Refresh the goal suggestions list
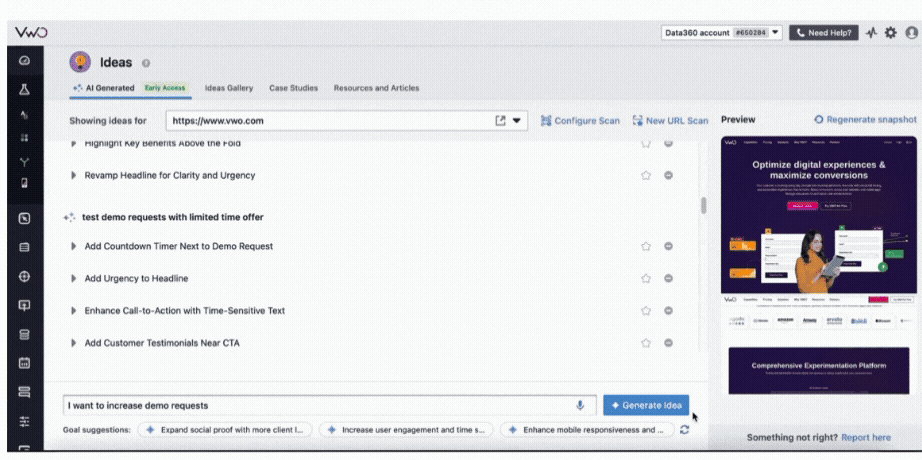 pos(684,429)
